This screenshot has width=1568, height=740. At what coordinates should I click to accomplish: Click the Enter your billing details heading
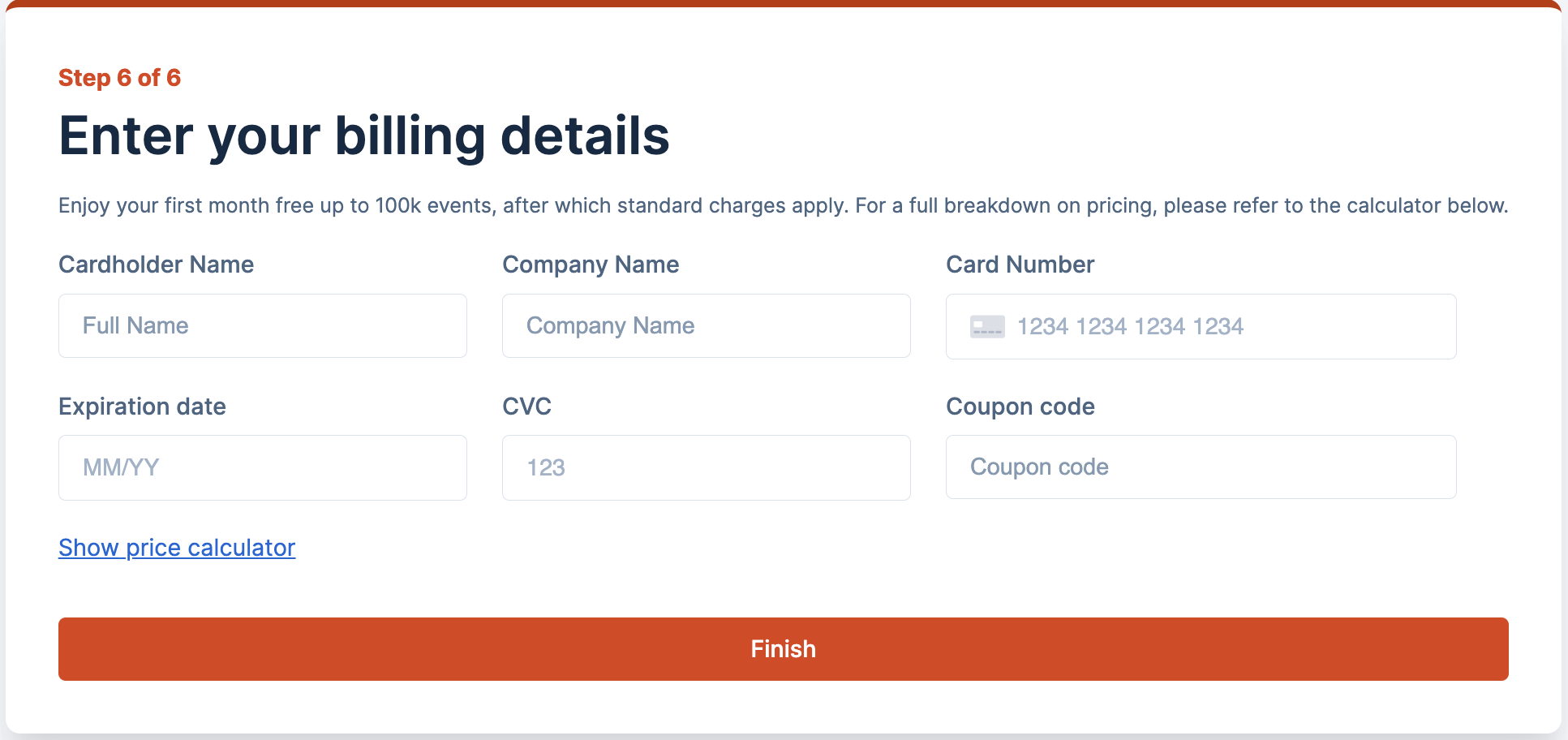(363, 136)
